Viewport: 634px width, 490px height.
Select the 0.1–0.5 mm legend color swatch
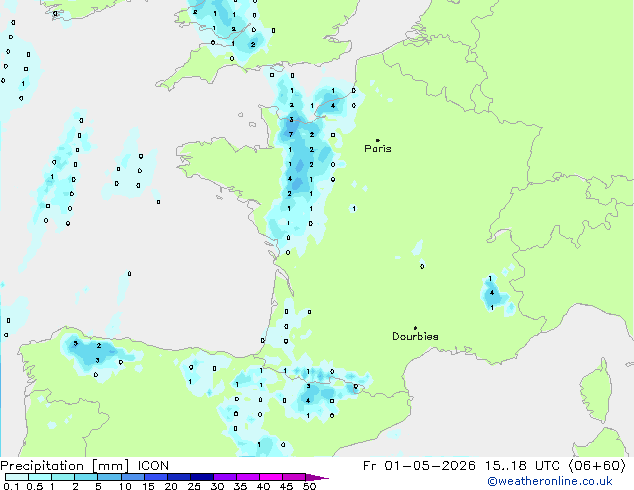tap(17, 477)
